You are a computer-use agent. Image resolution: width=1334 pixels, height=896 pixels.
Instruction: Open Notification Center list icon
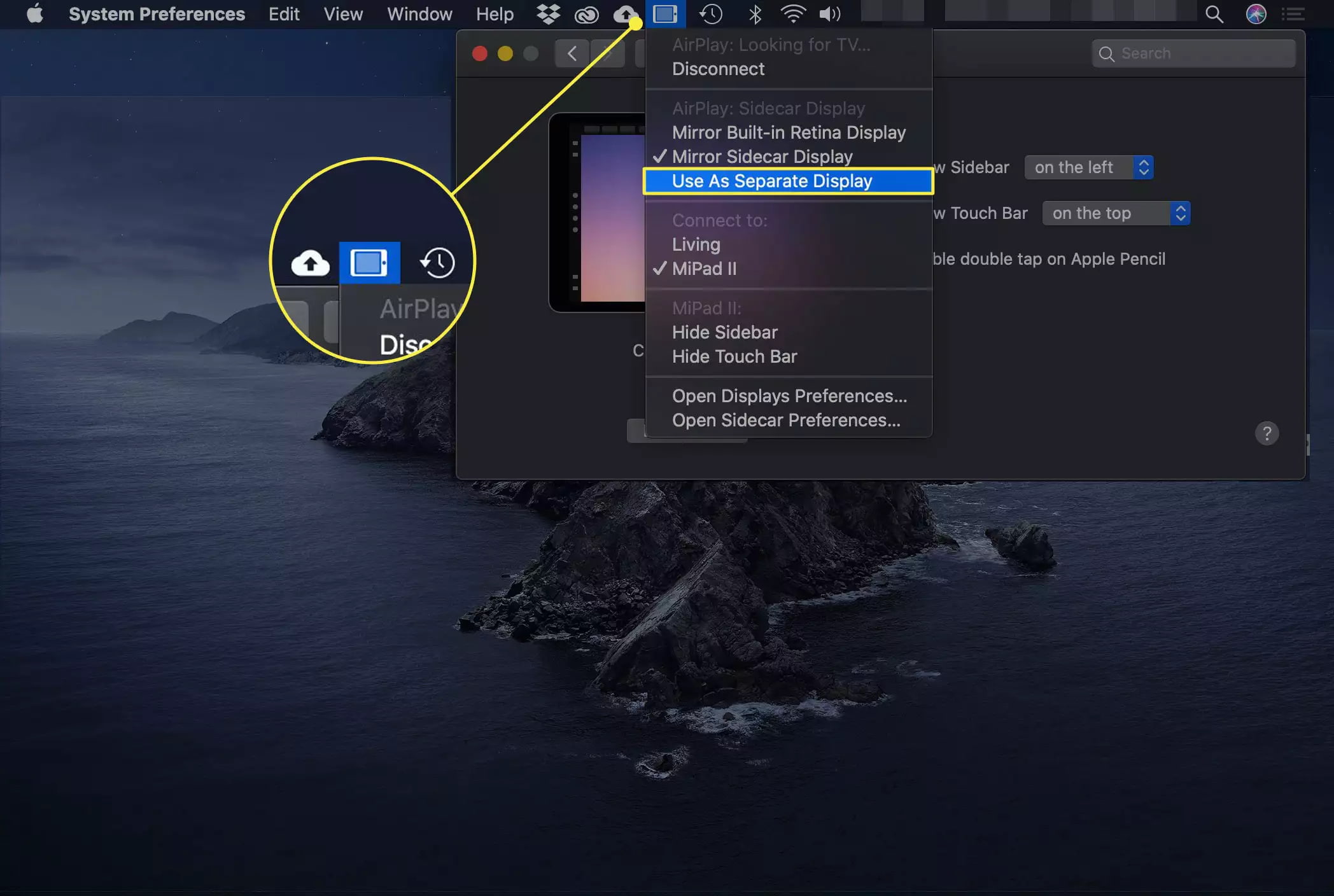(x=1293, y=14)
